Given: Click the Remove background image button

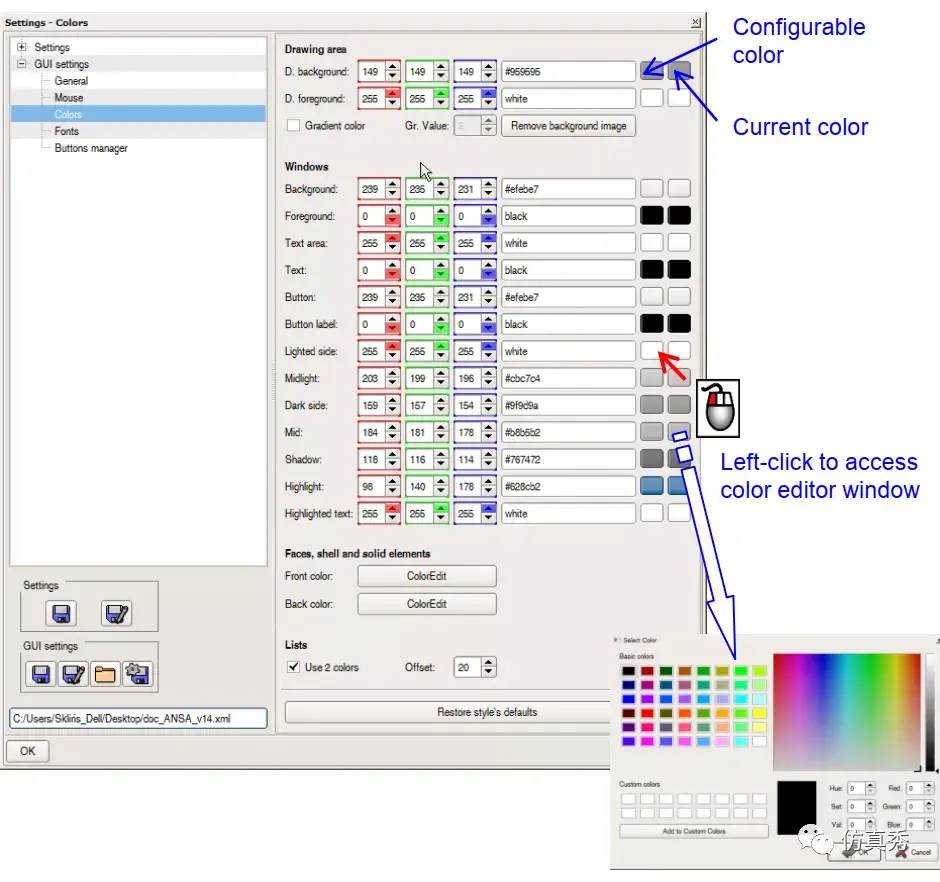Looking at the screenshot, I should pyautogui.click(x=568, y=126).
